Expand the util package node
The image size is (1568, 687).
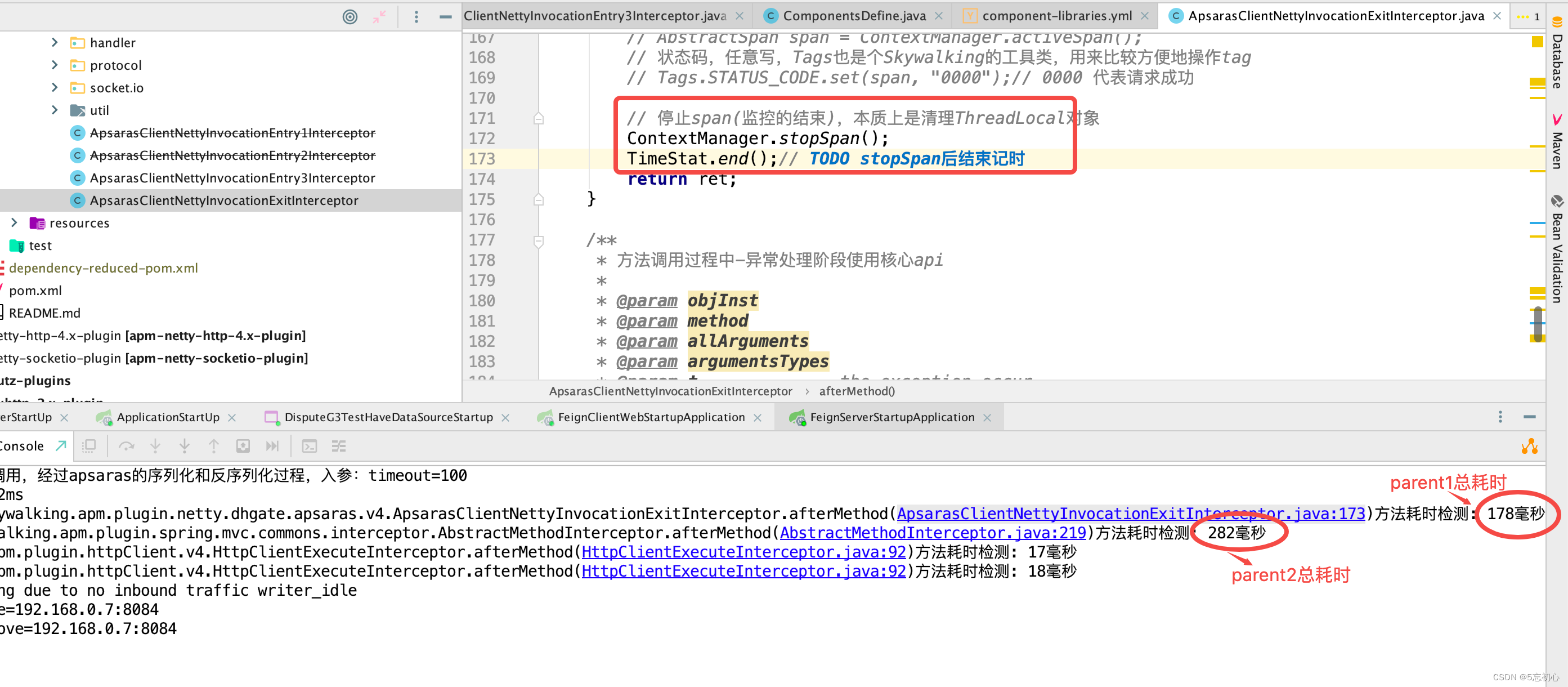55,110
